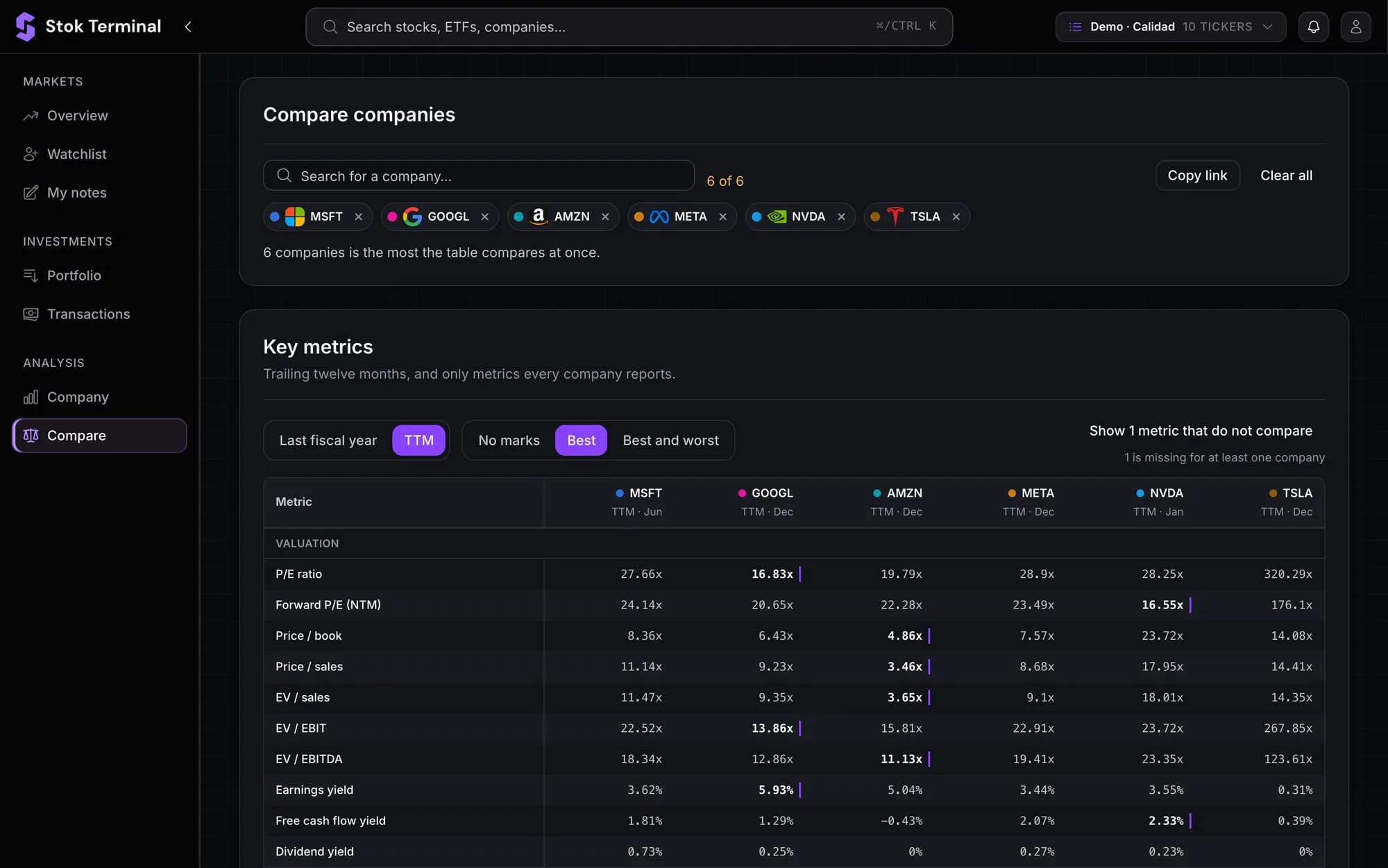
Task: Open Demo · Calidad tickers dropdown
Action: point(1171,27)
